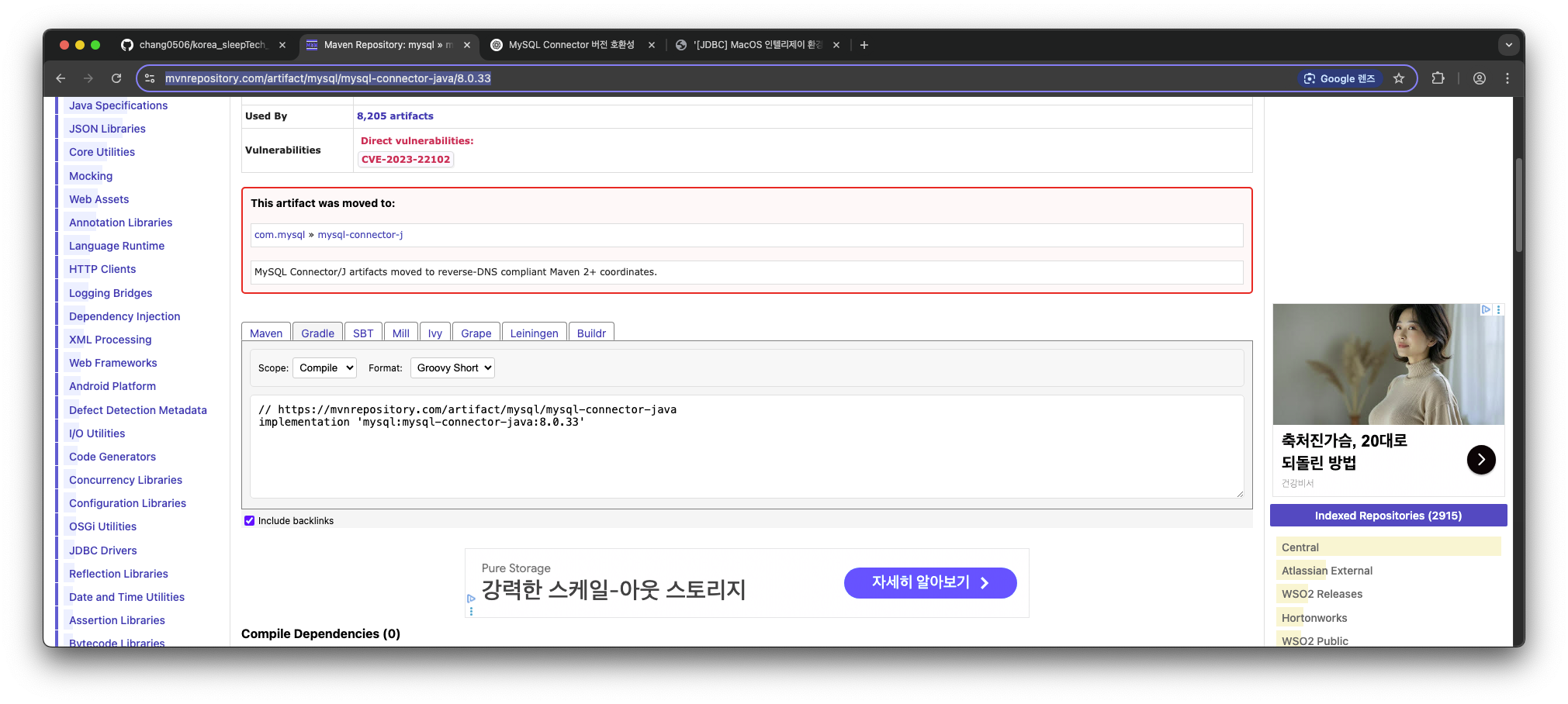Open the WSO2 Releases repository link
This screenshot has height=704, width=1568.
click(x=1322, y=594)
